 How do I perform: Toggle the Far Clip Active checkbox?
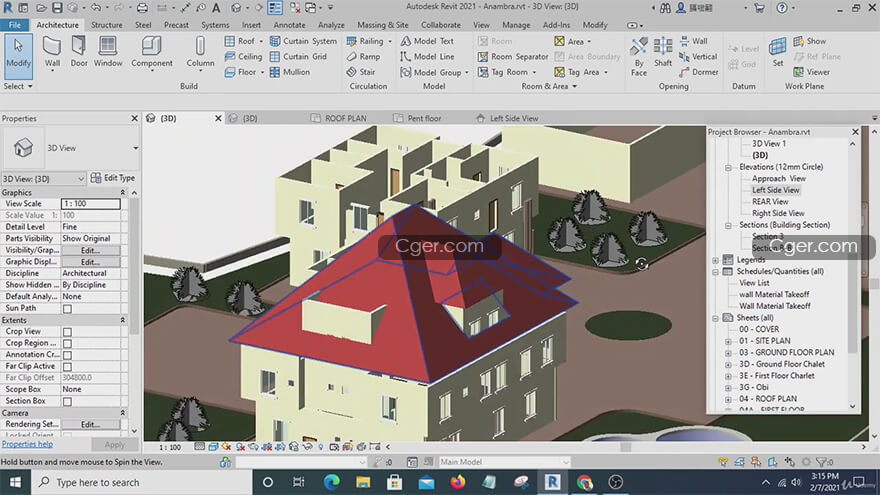[67, 366]
